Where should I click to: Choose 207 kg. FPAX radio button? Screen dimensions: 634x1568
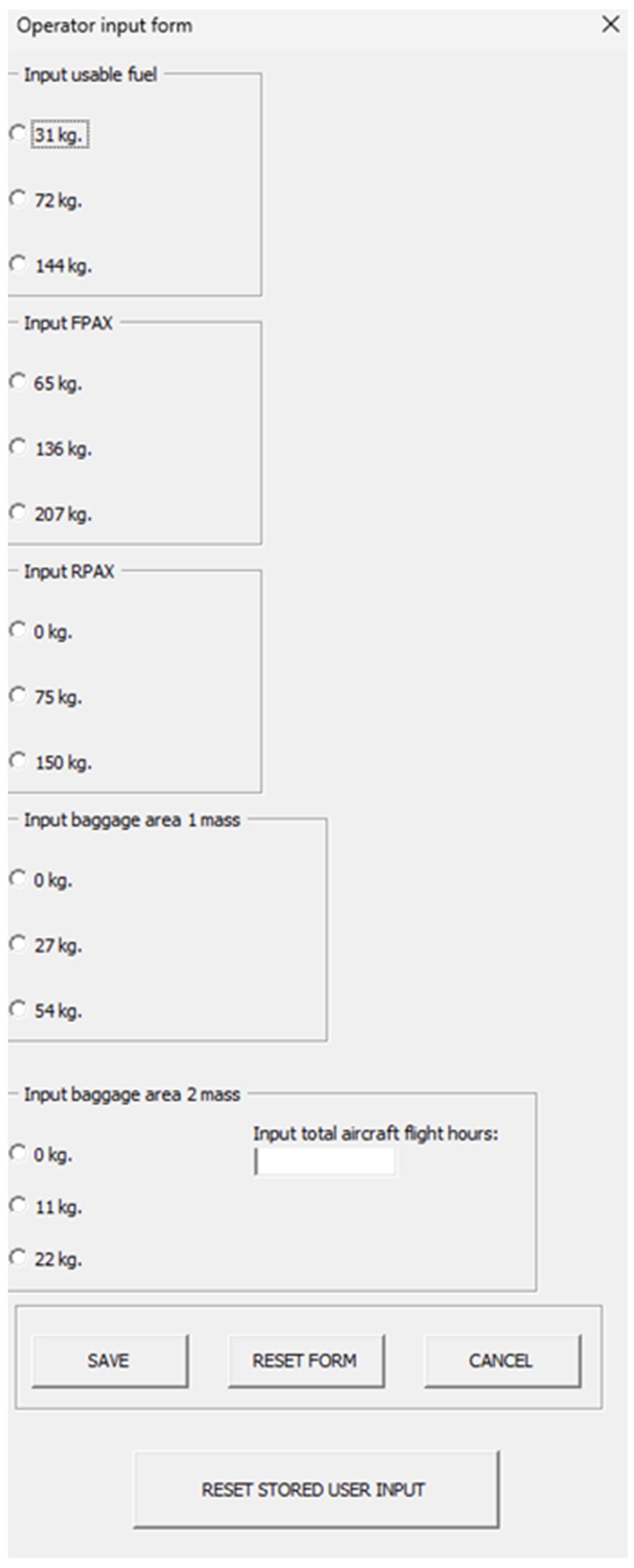pyautogui.click(x=18, y=512)
